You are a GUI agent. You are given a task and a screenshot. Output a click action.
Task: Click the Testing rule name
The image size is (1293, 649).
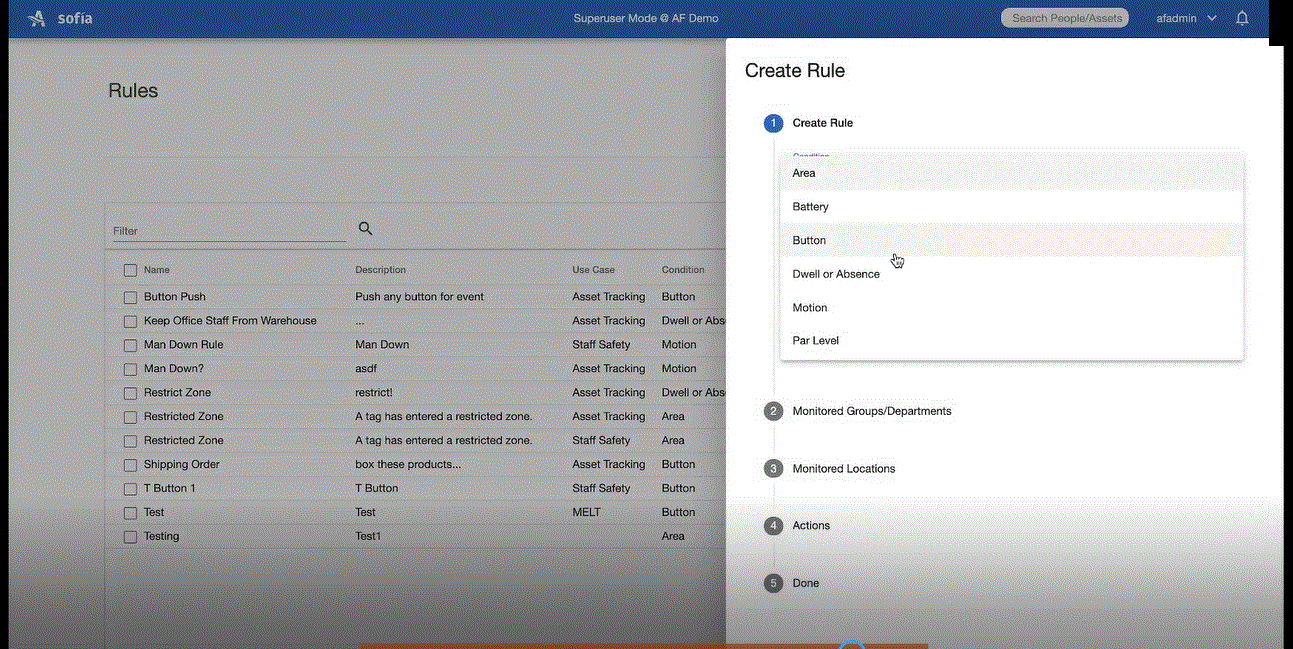[161, 537]
